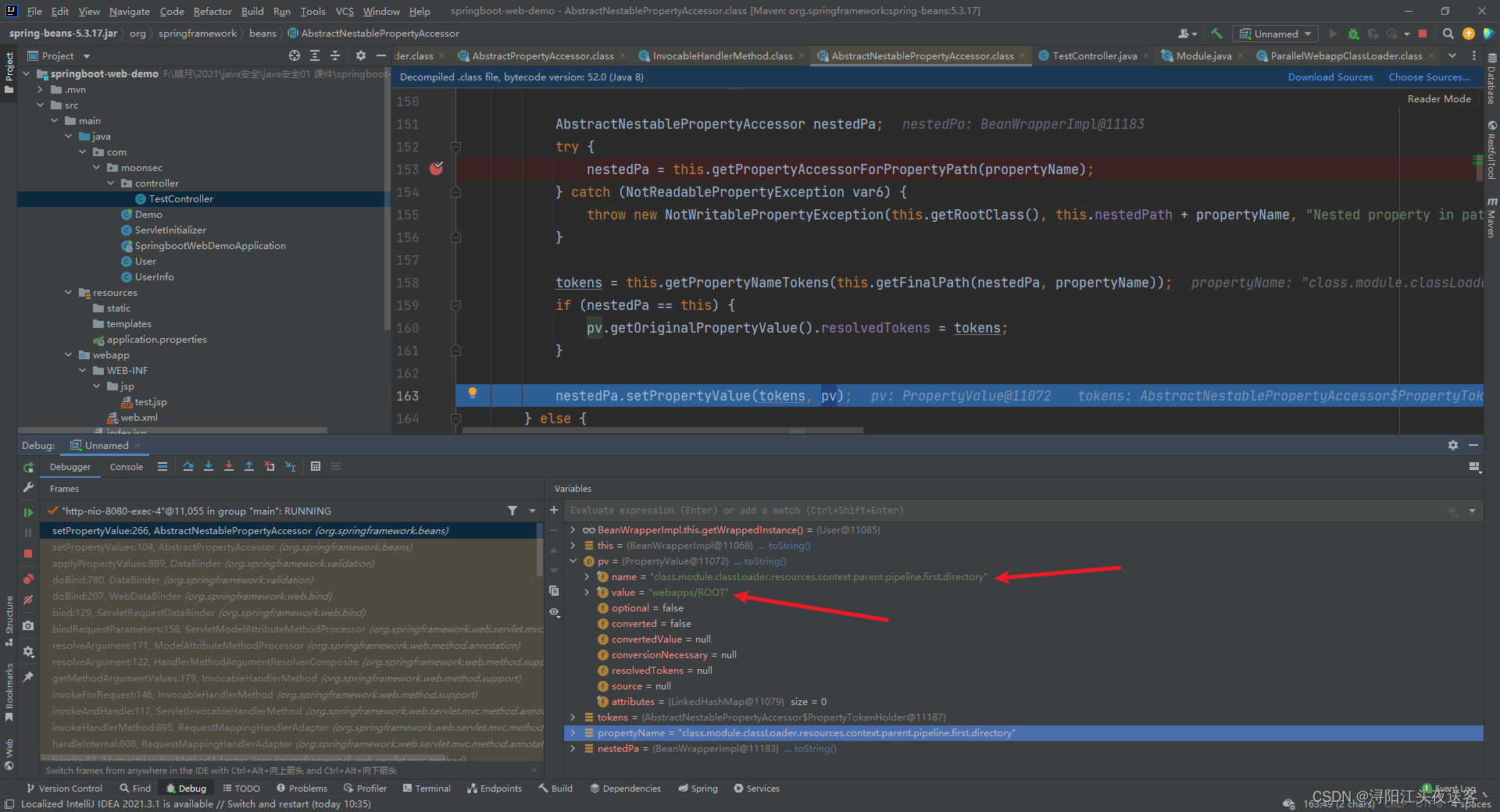Click Step Into icon in debugger toolbar
1500x812 pixels.
pyautogui.click(x=209, y=466)
